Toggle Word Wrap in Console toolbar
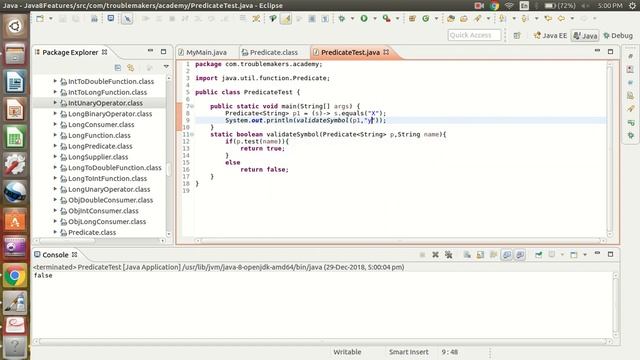 pyautogui.click(x=493, y=255)
